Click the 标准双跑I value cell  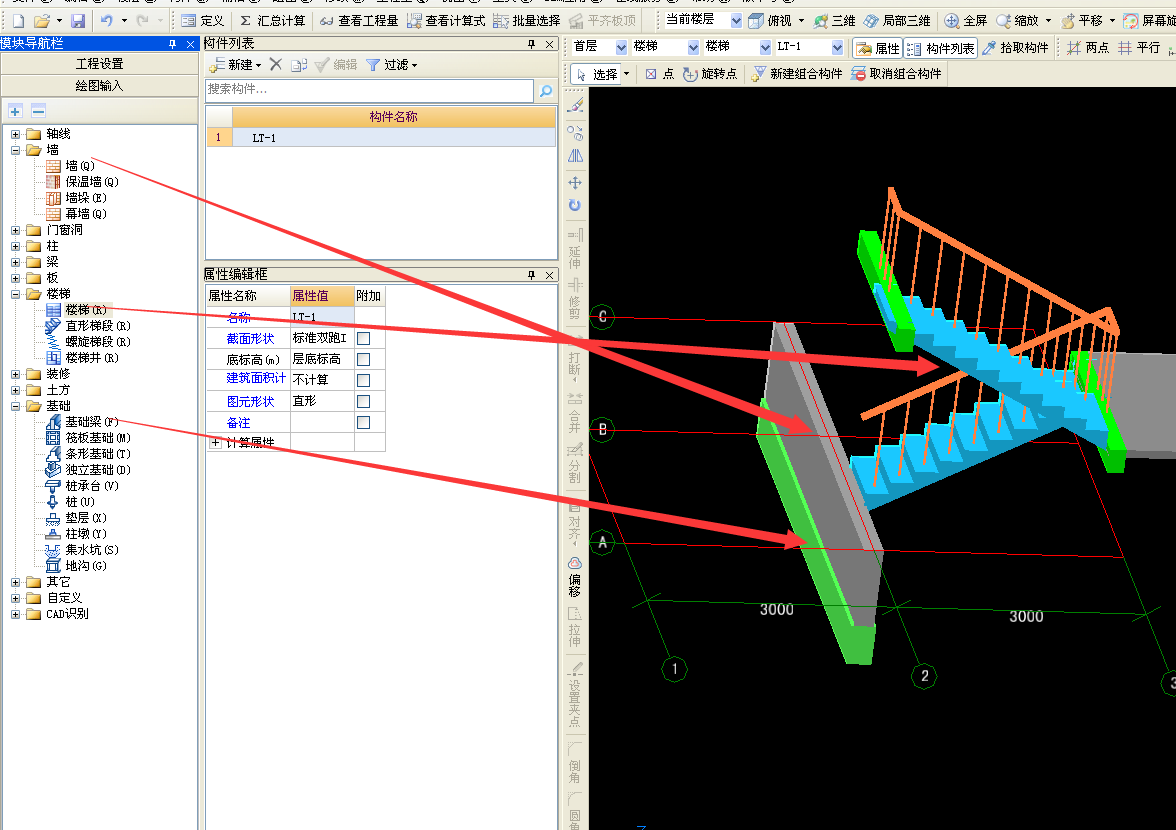pos(322,338)
